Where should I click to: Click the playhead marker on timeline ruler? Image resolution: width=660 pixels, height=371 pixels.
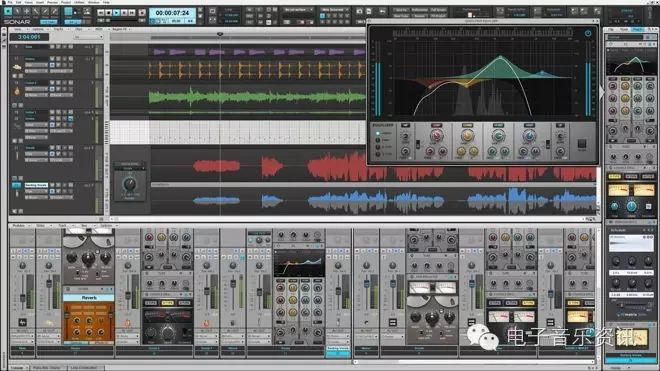coord(220,34)
